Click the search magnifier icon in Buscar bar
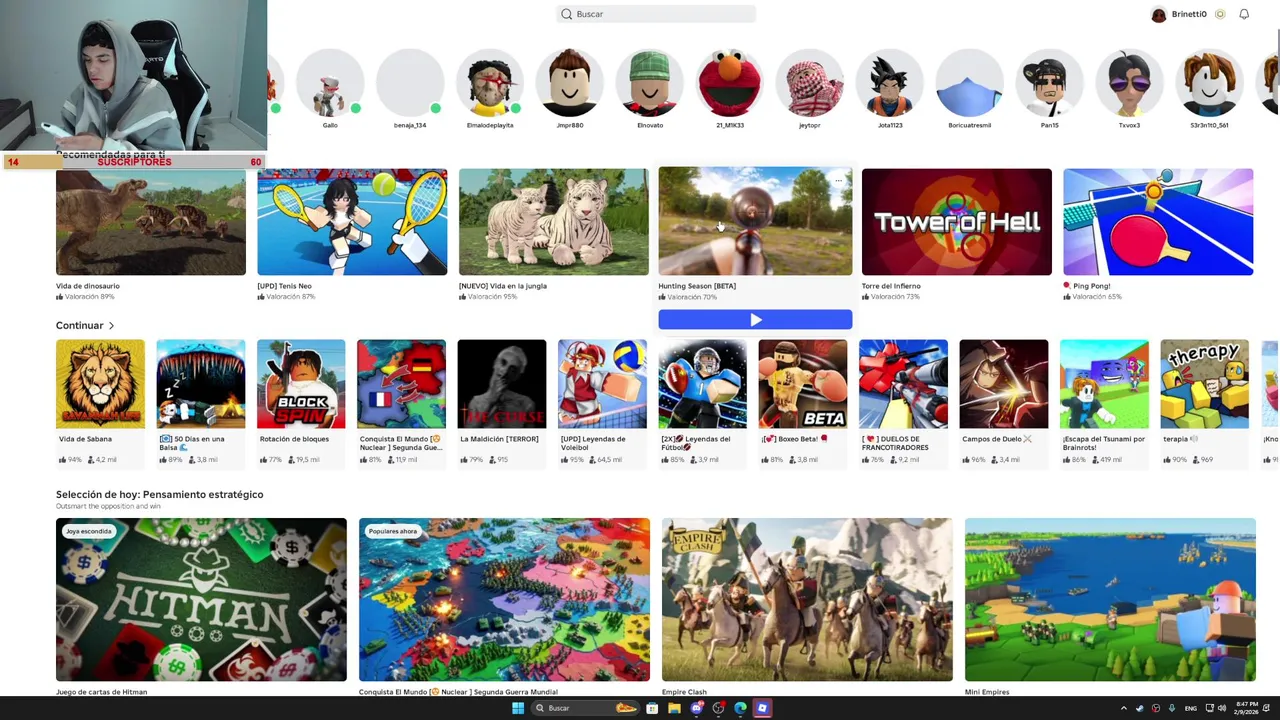This screenshot has width=1280, height=720. (567, 14)
